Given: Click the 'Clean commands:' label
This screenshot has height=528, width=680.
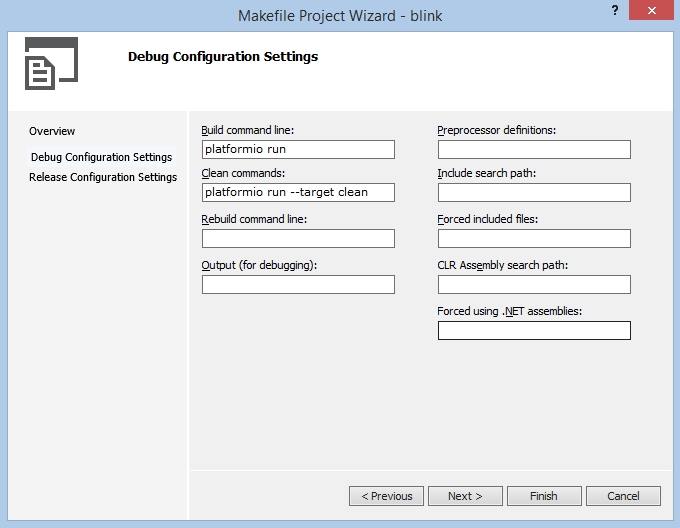Looking at the screenshot, I should coord(243,173).
